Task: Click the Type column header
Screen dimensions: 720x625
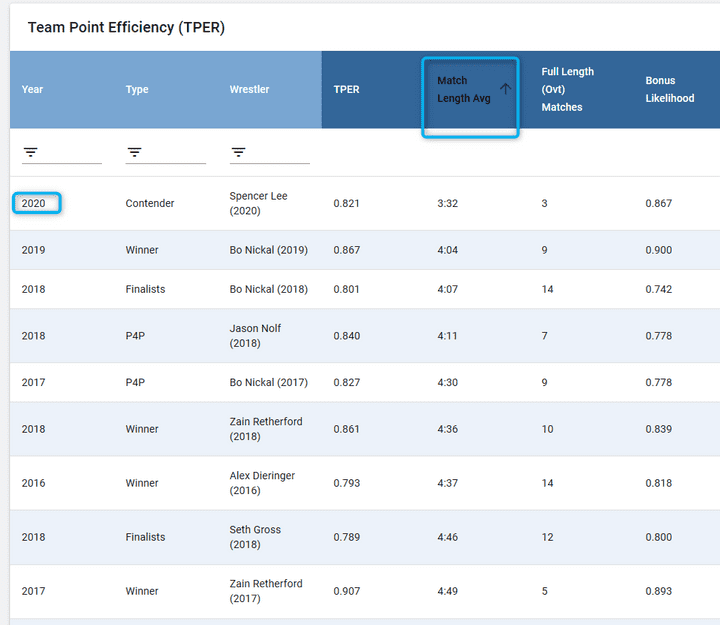Action: click(x=137, y=89)
